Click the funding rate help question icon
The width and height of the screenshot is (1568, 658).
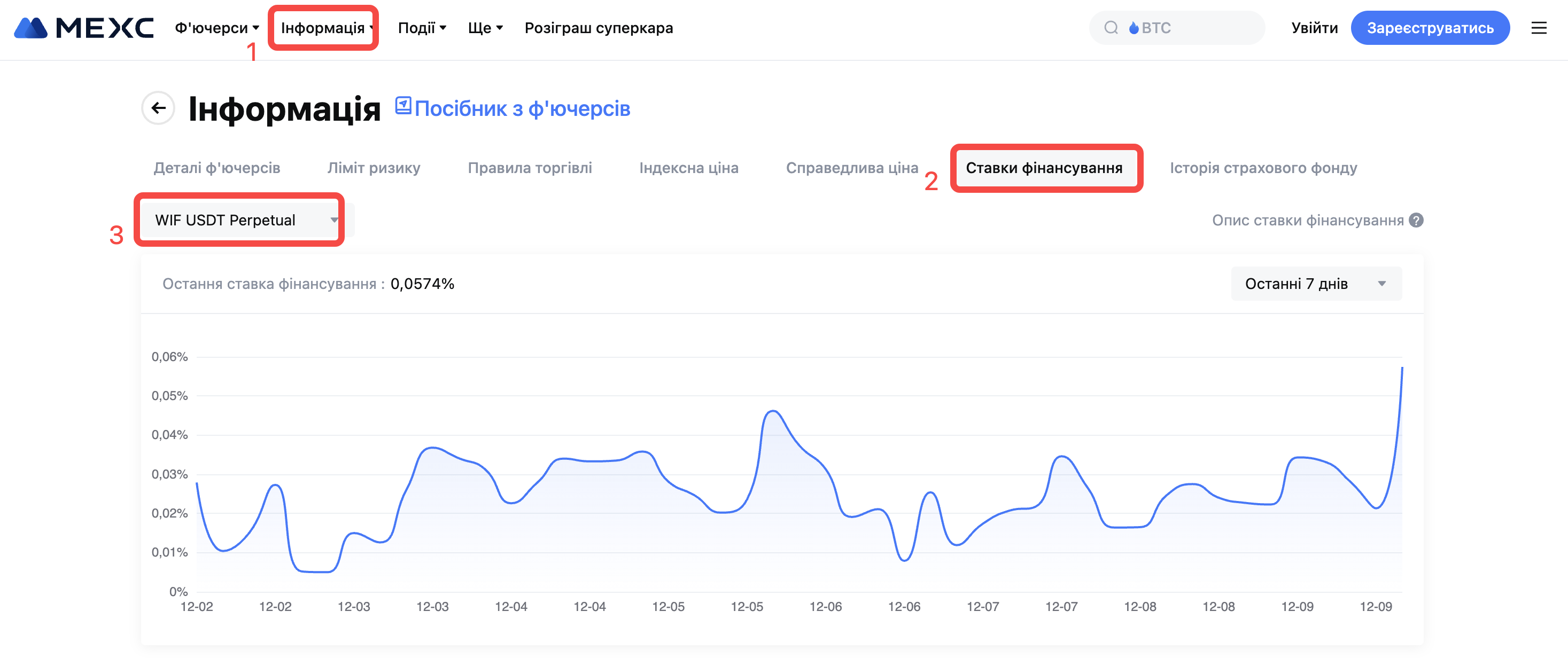1416,220
